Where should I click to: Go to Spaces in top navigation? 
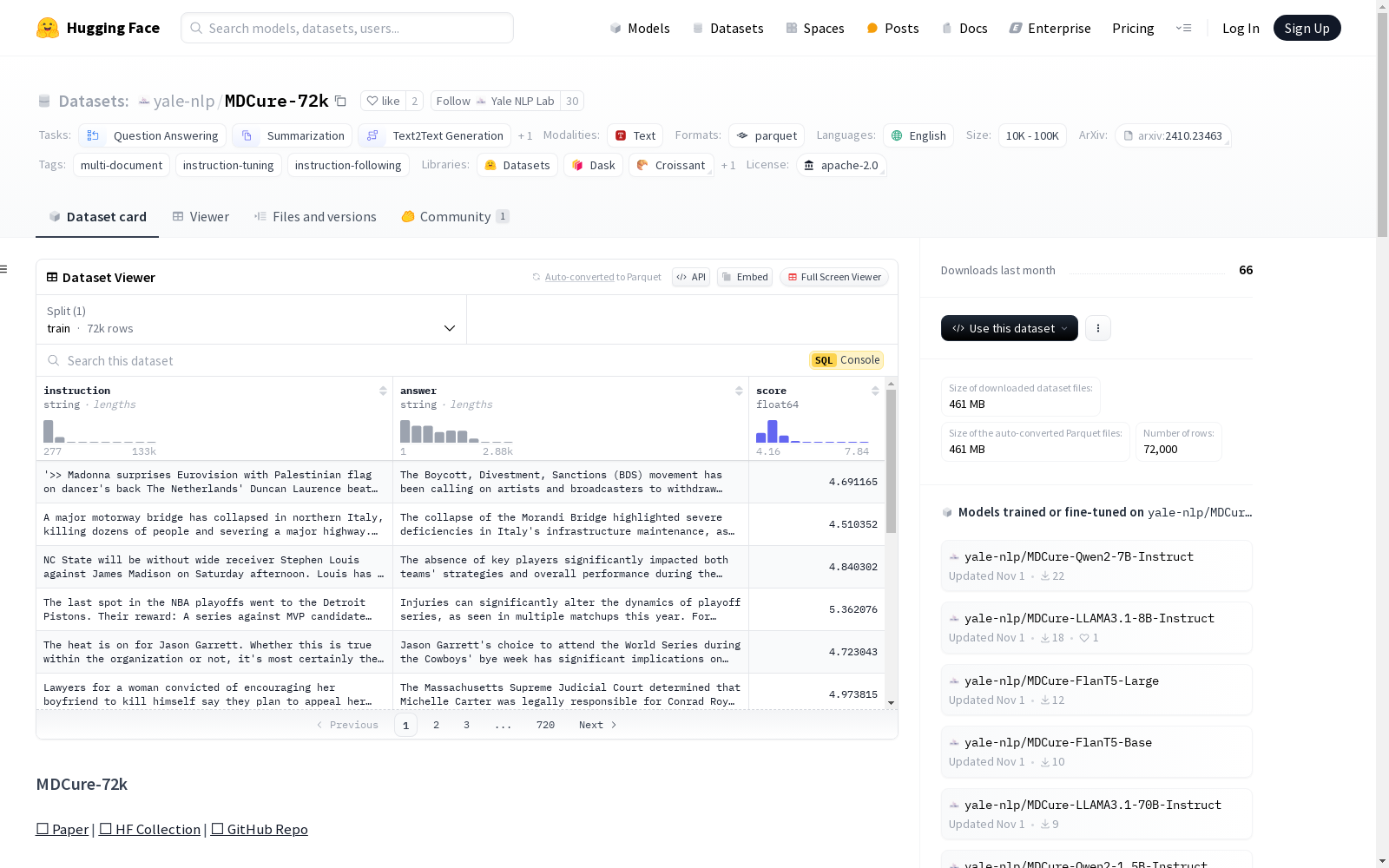[x=814, y=28]
